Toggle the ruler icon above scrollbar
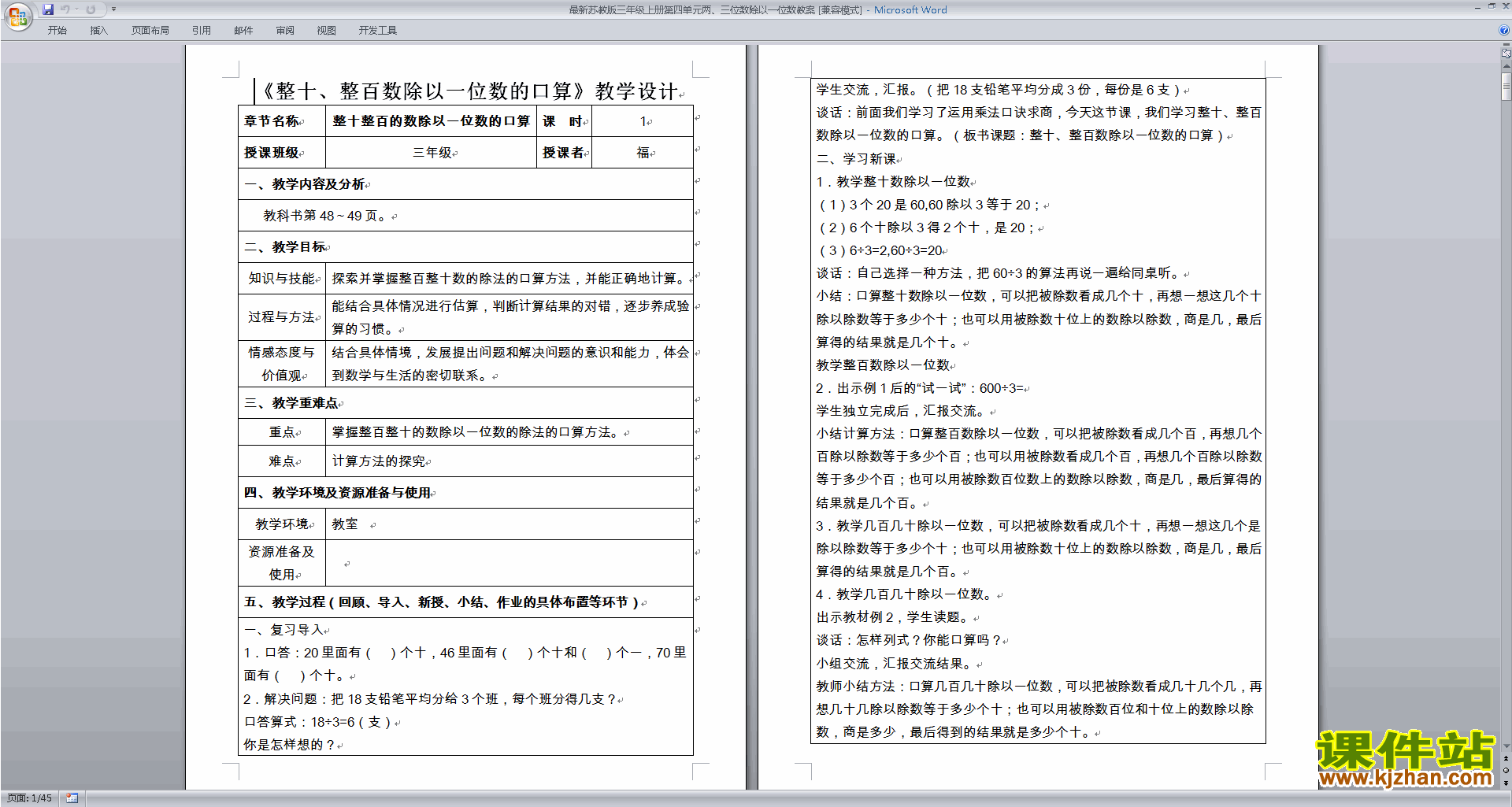Image resolution: width=1512 pixels, height=807 pixels. [x=1506, y=54]
